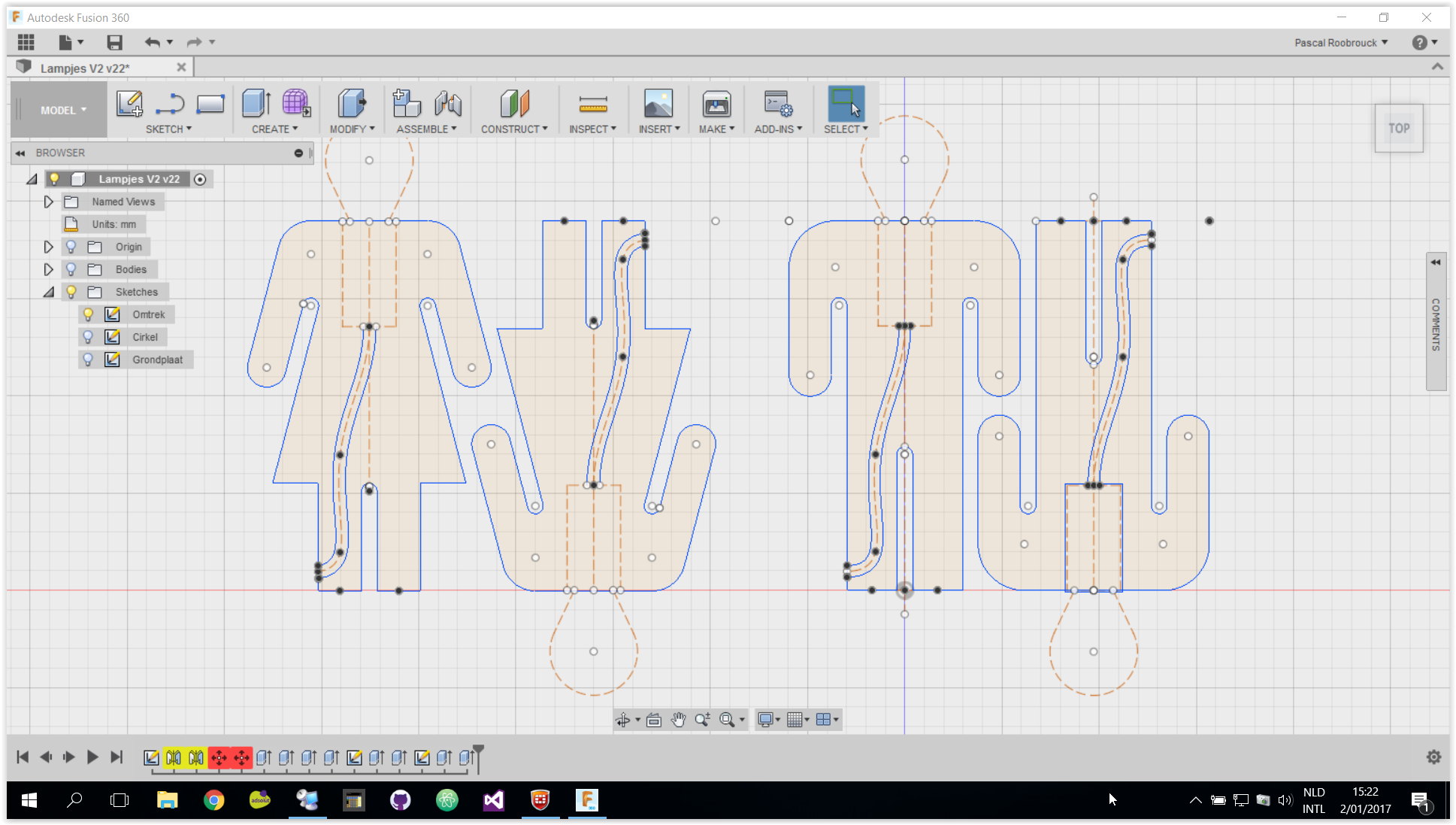The image size is (1456, 825).
Task: Open the ASSEMBLE menu
Action: [426, 129]
